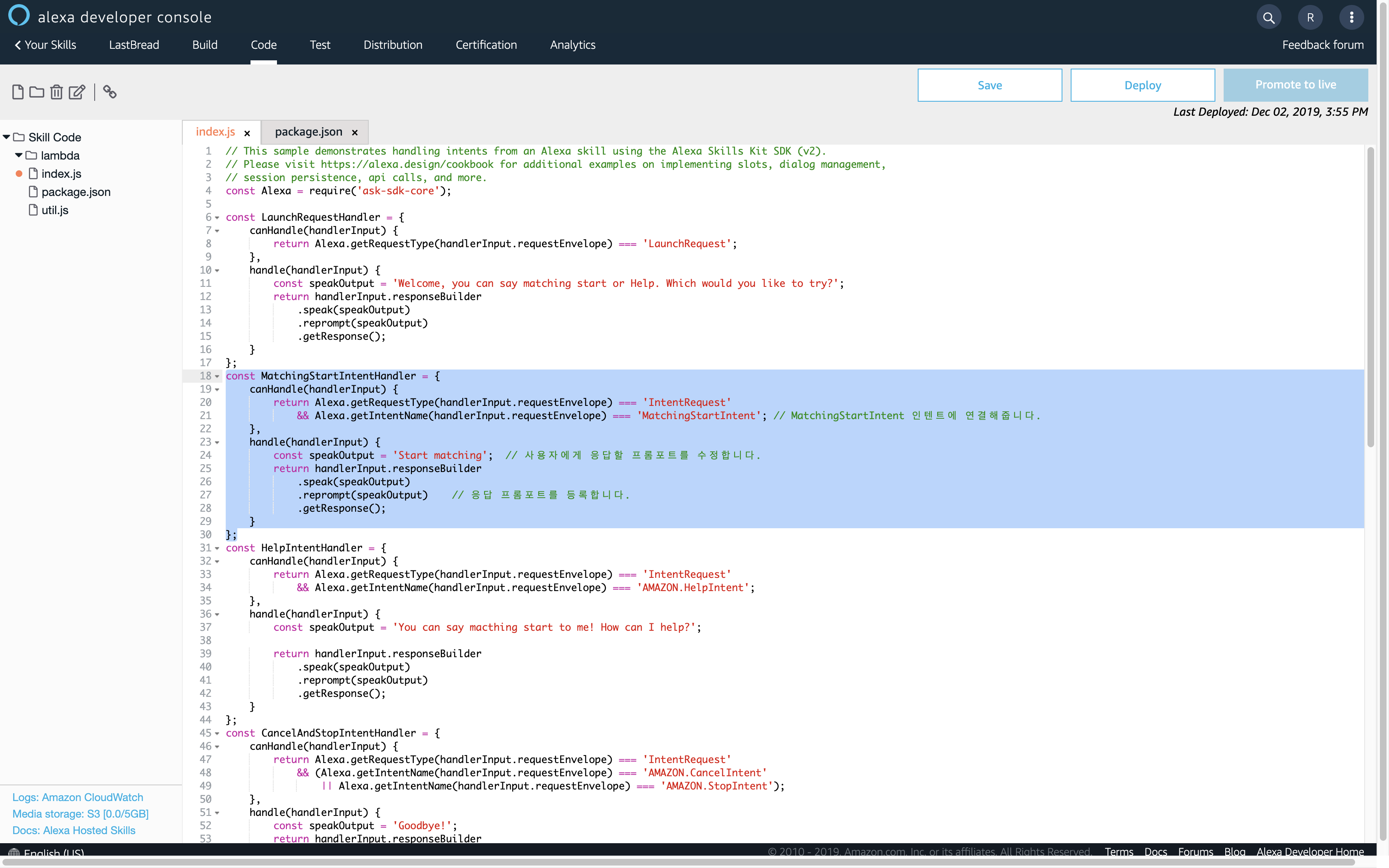This screenshot has height=868, width=1389.
Task: Collapse the lambda folder node
Action: pos(19,155)
